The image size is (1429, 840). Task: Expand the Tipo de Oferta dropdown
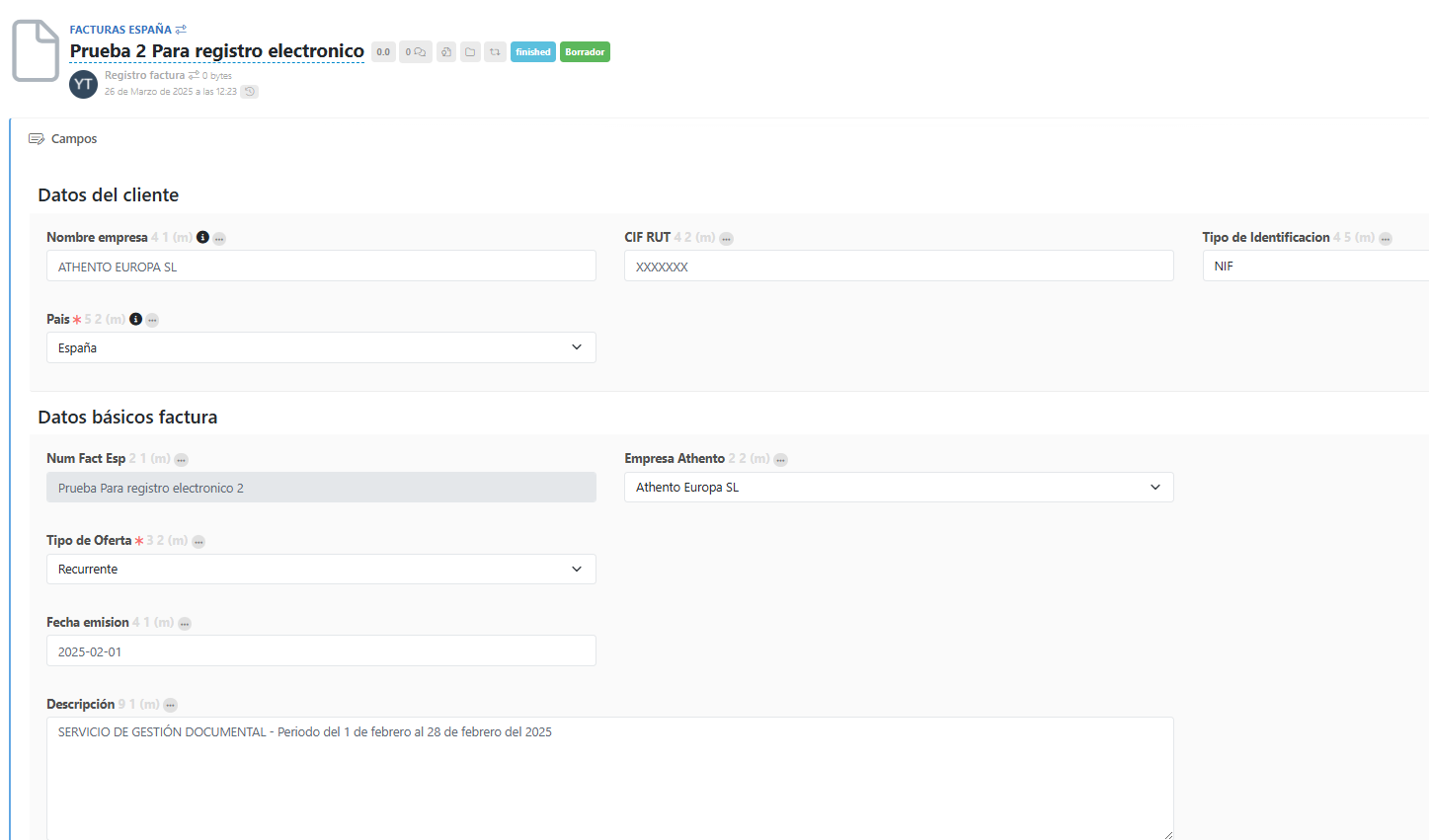(321, 570)
